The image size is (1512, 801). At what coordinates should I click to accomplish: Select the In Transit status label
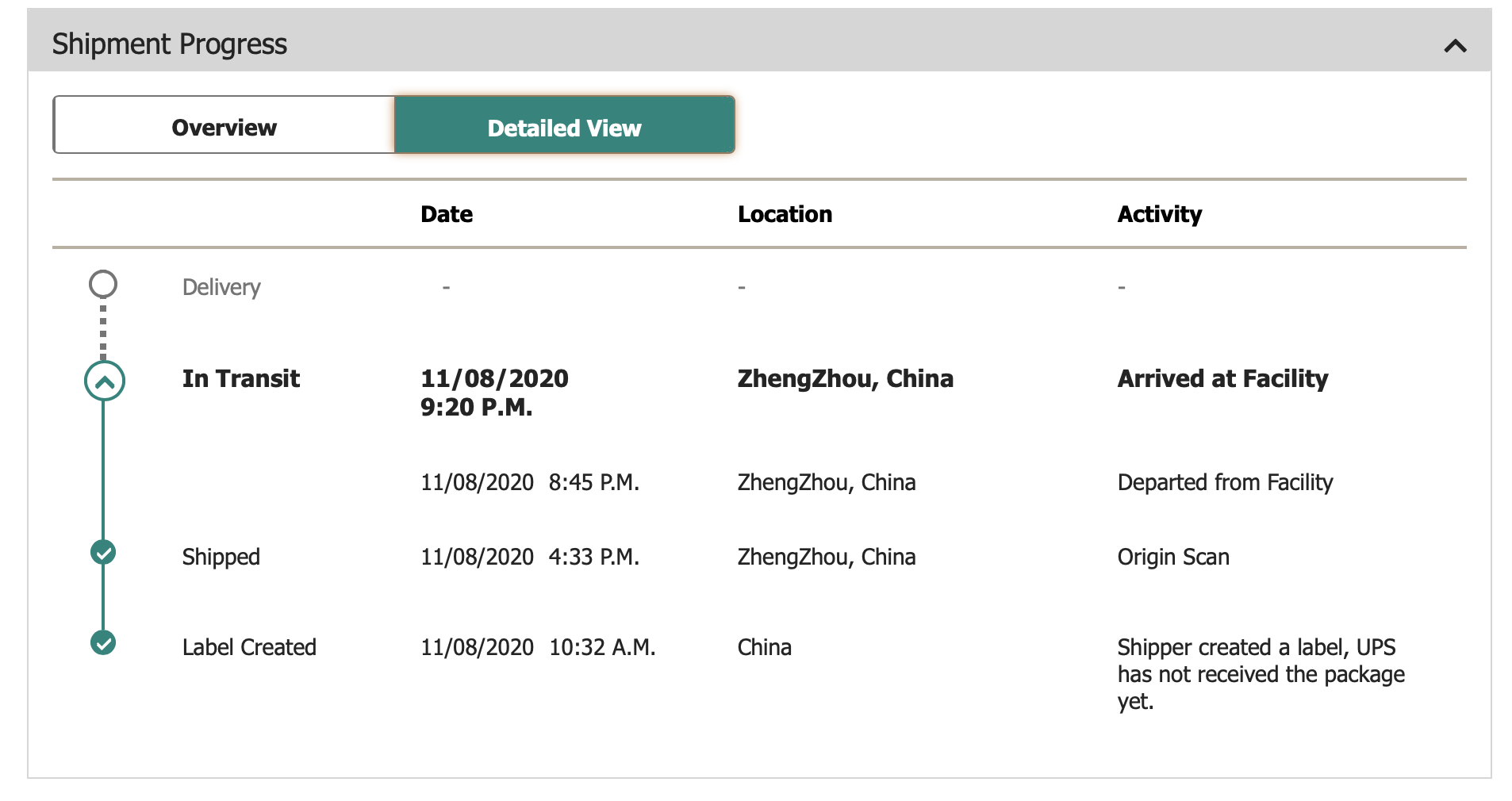[x=241, y=378]
